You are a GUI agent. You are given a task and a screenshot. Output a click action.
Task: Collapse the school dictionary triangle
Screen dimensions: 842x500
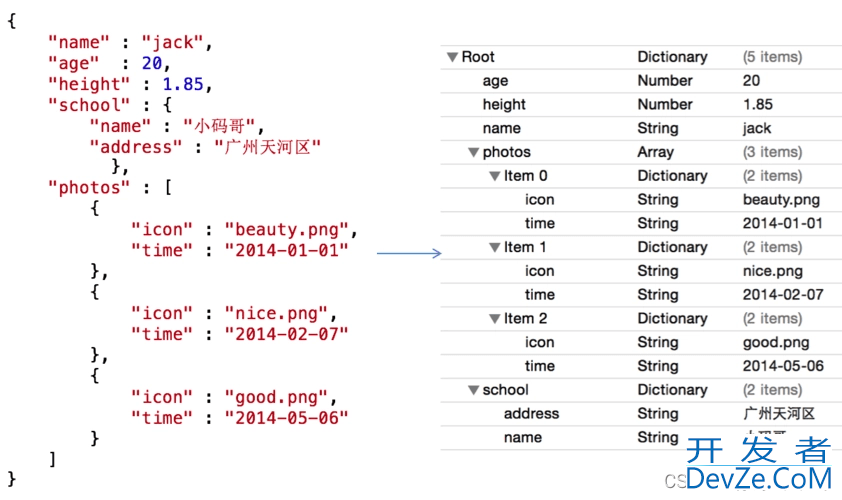coord(473,390)
